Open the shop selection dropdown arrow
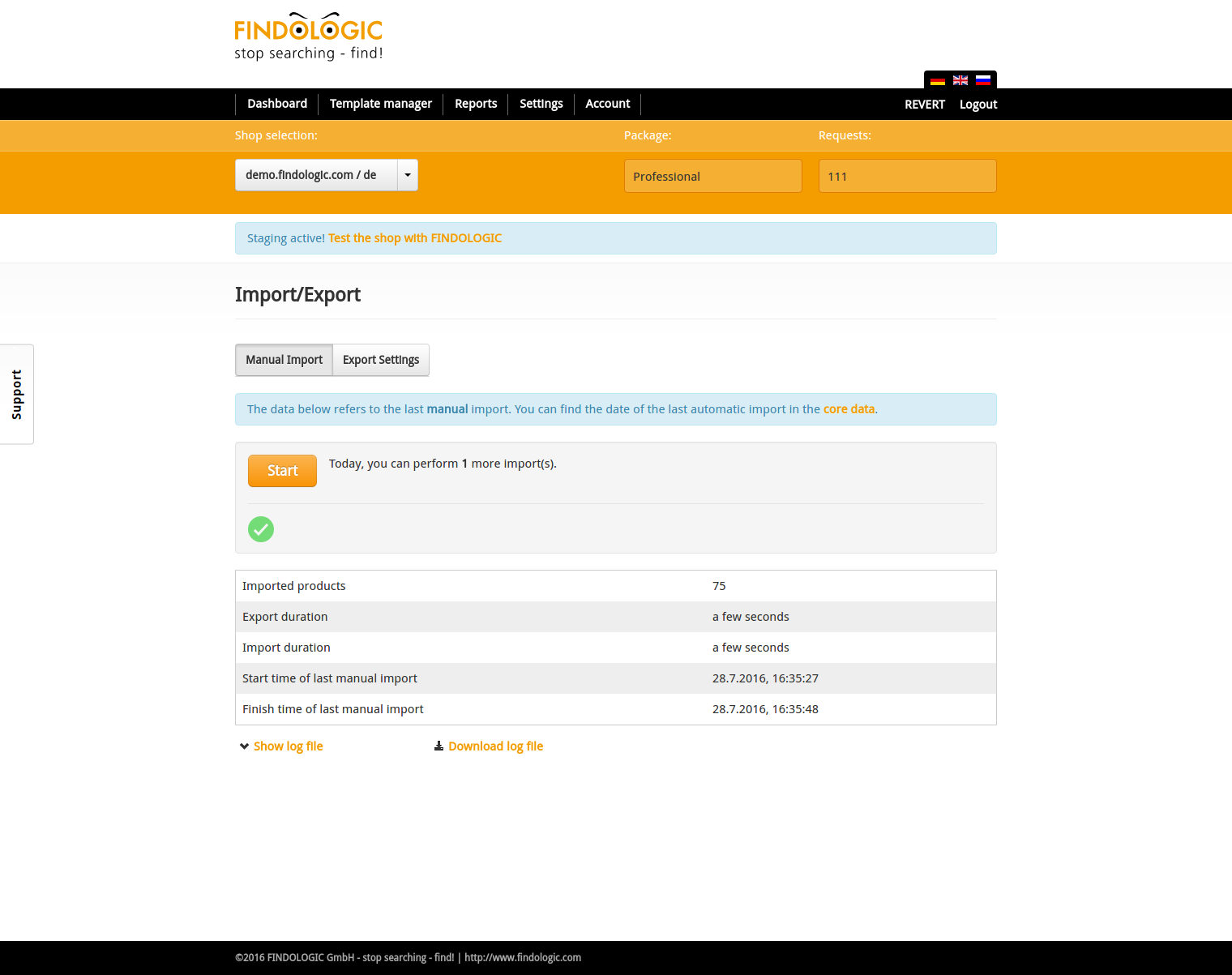This screenshot has width=1232, height=975. pyautogui.click(x=408, y=175)
